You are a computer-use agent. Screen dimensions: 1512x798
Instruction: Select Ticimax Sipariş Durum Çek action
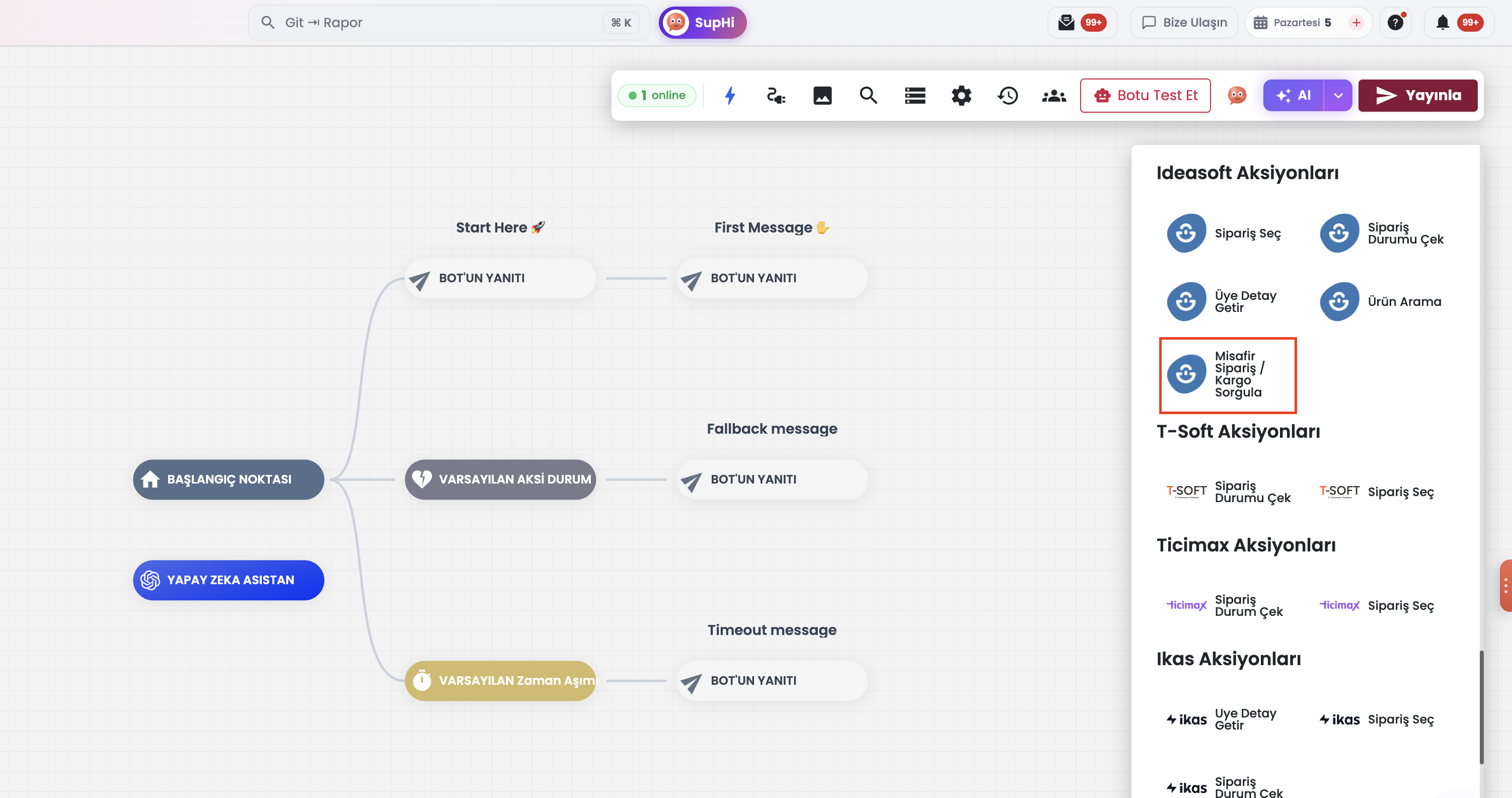(1225, 605)
